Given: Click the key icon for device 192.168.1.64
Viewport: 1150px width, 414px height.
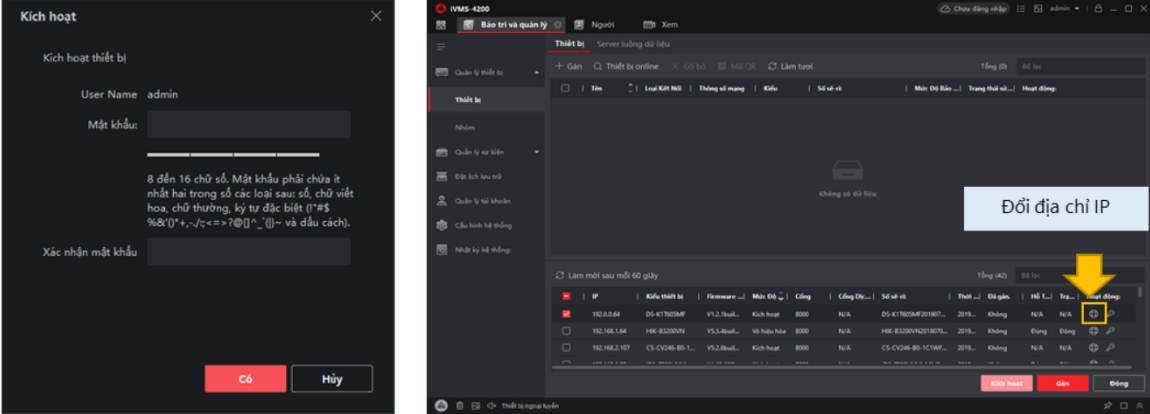Looking at the screenshot, I should 1110,330.
